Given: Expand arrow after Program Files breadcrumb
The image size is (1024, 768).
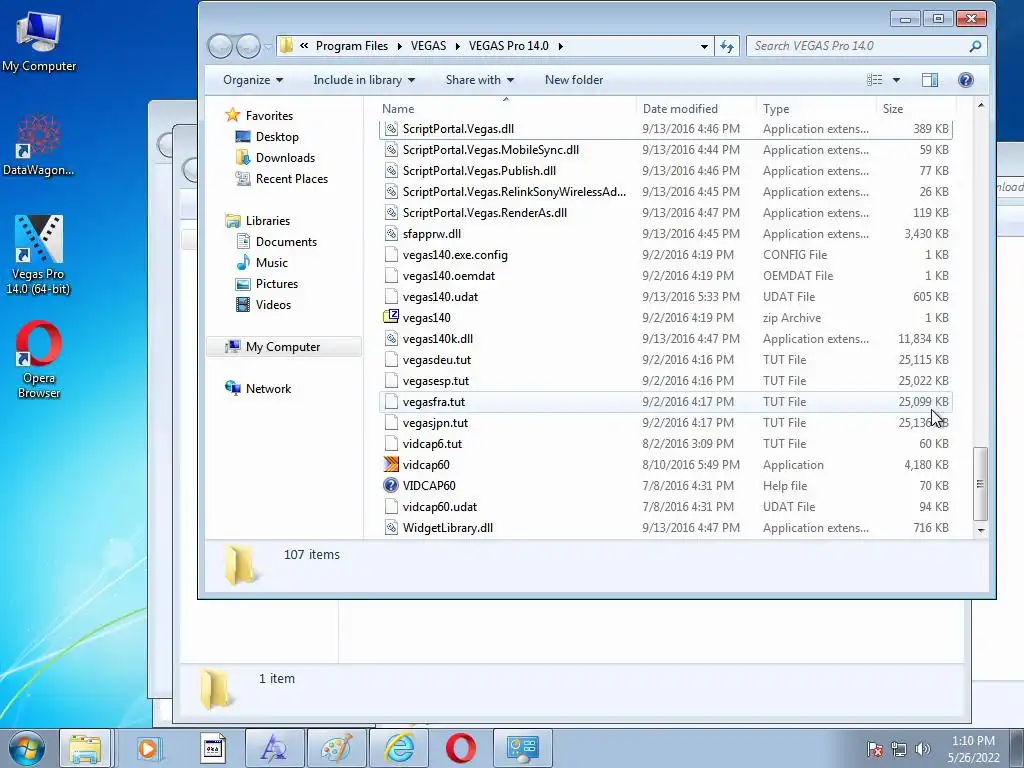Looking at the screenshot, I should click(x=399, y=46).
